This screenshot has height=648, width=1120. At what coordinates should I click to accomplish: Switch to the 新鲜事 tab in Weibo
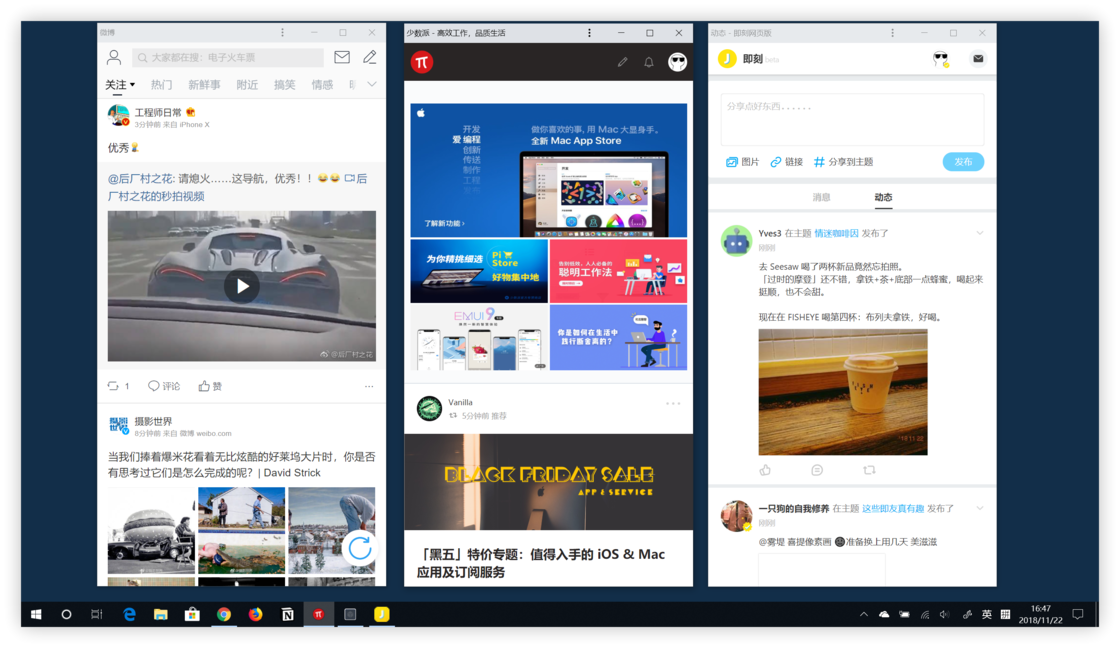point(204,84)
